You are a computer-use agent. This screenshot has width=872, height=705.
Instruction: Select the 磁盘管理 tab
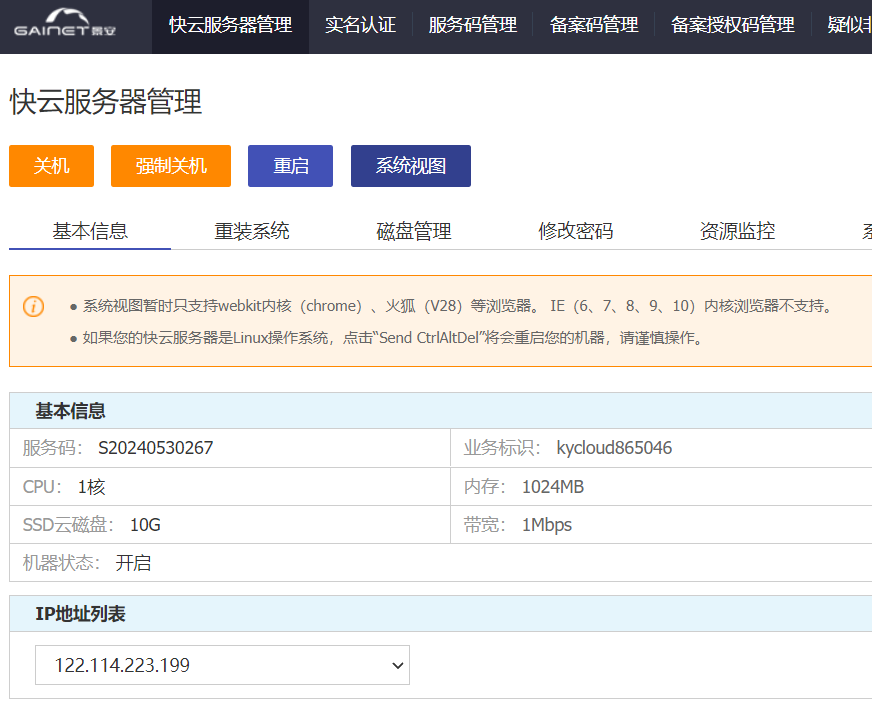414,231
